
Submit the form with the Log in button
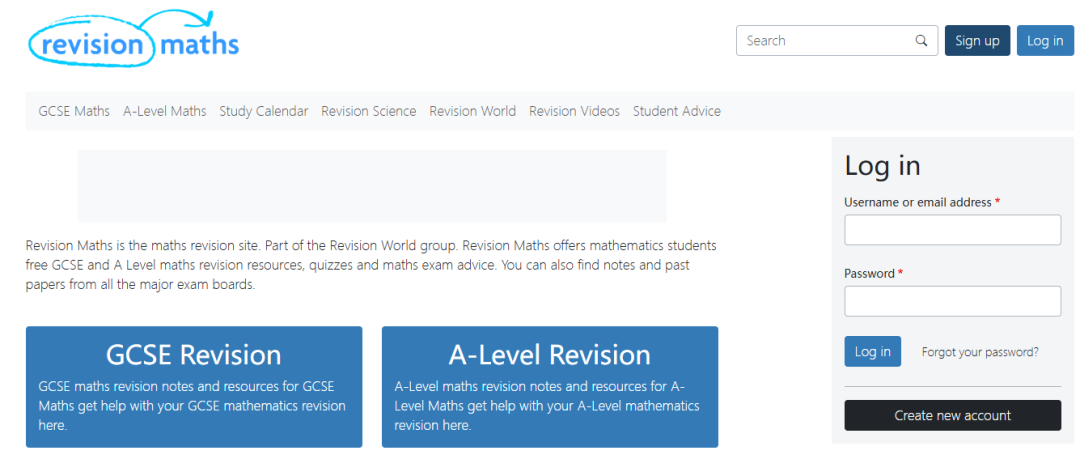872,352
